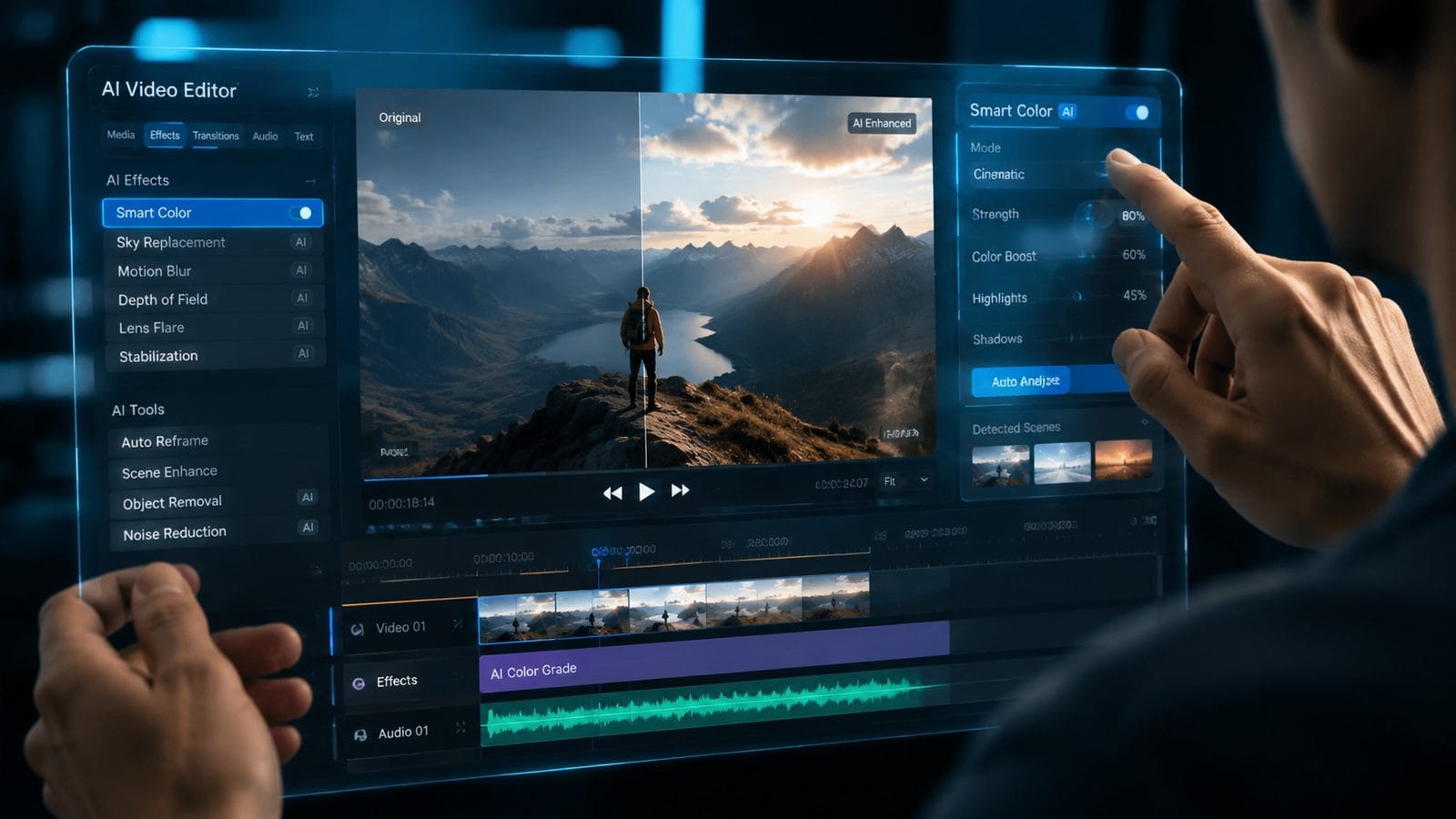This screenshot has width=1456, height=819.
Task: Click the AI badge on Object Removal
Action: (x=308, y=498)
